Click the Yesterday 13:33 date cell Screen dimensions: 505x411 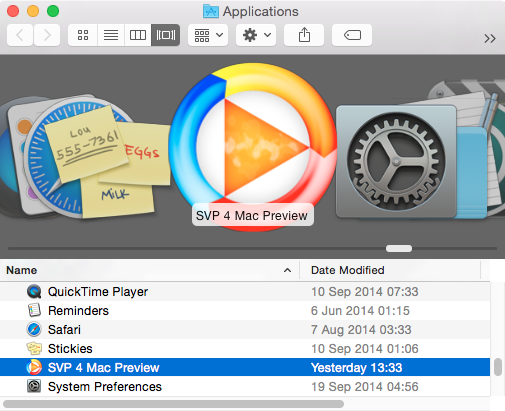tap(356, 368)
